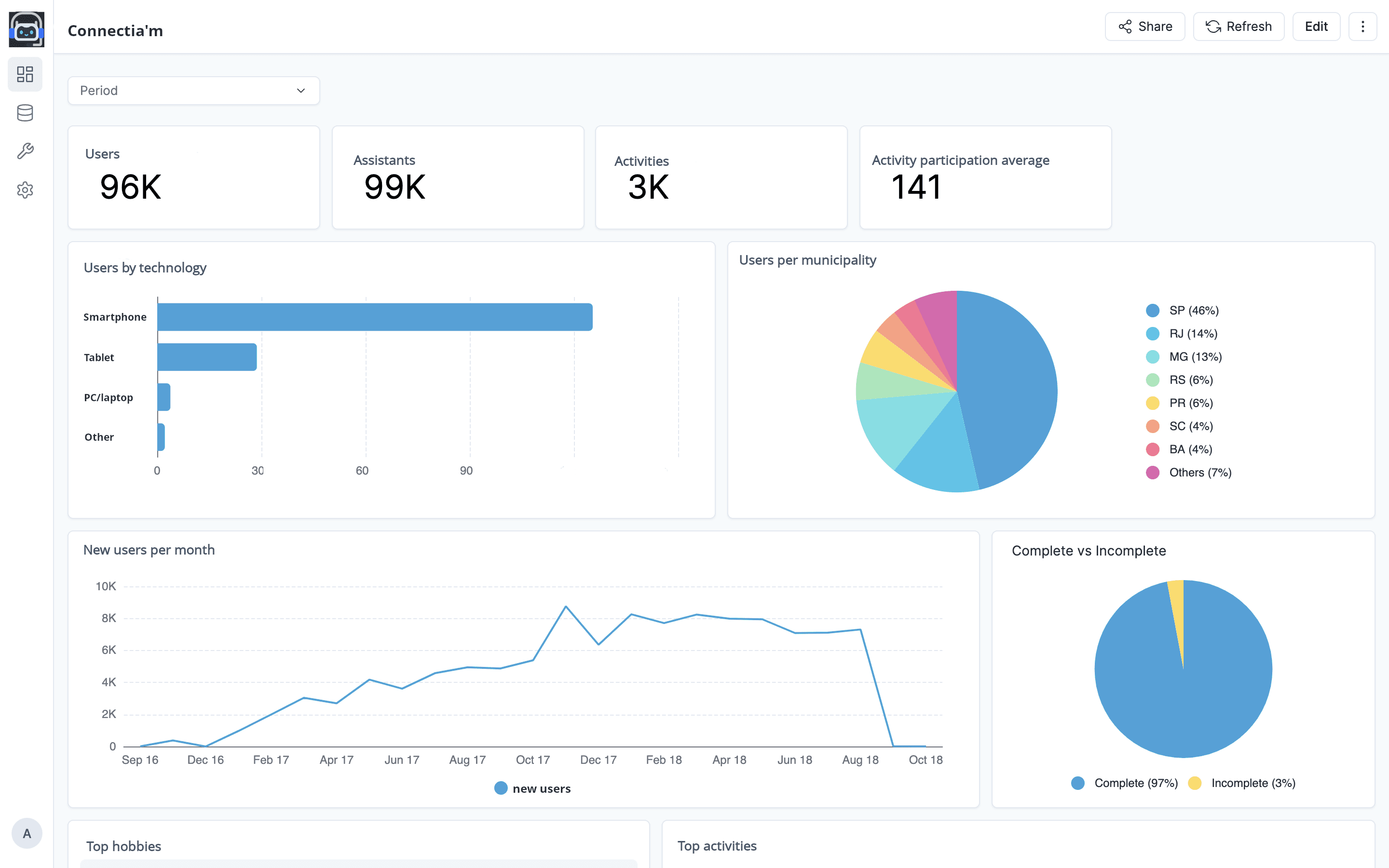Toggle the RS (6%) legend entry

pyautogui.click(x=1180, y=380)
